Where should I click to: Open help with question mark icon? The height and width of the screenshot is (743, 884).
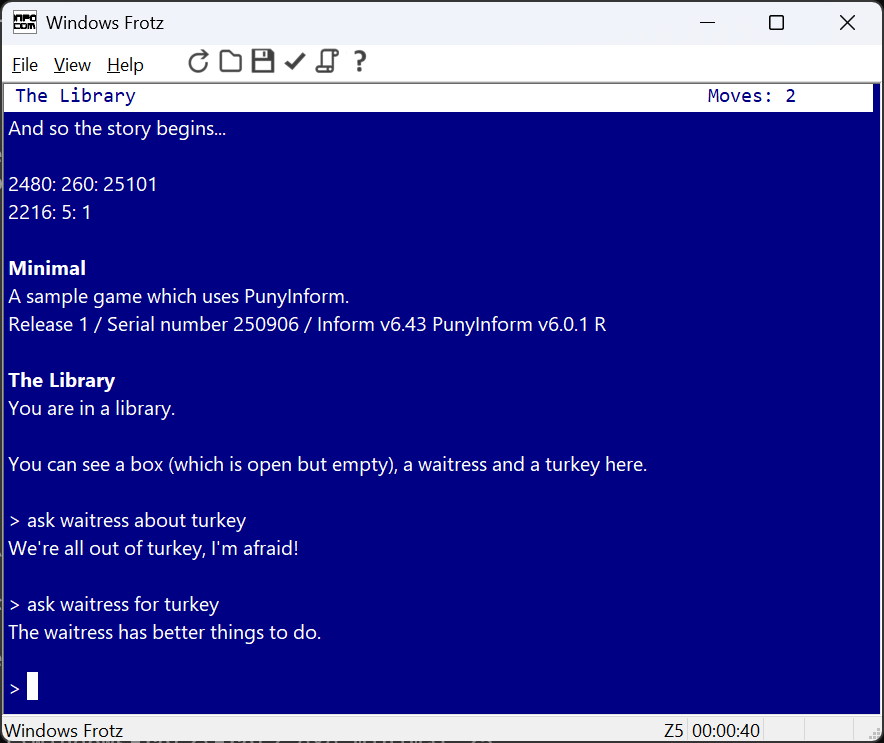click(x=360, y=63)
